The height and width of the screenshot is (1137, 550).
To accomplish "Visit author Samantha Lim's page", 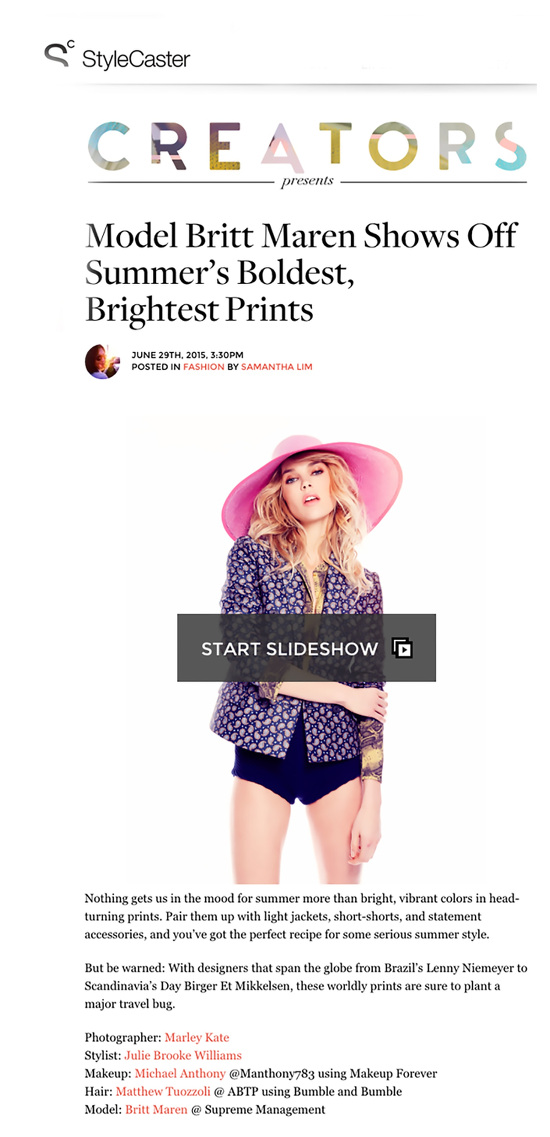I will click(276, 367).
